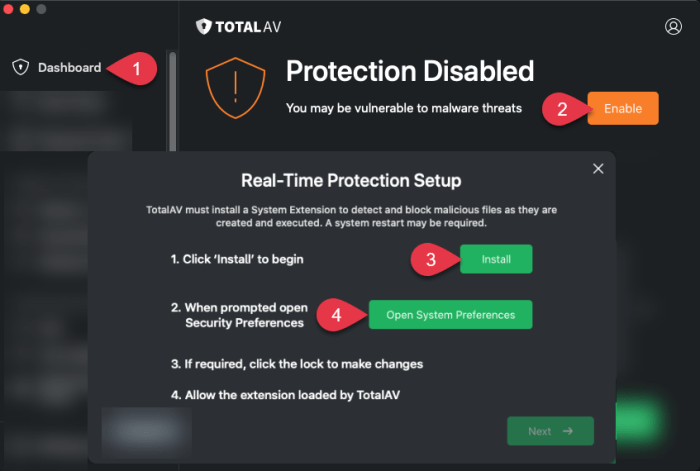Image resolution: width=700 pixels, height=471 pixels.
Task: Click the red marker numbered 3
Action: [x=433, y=259]
